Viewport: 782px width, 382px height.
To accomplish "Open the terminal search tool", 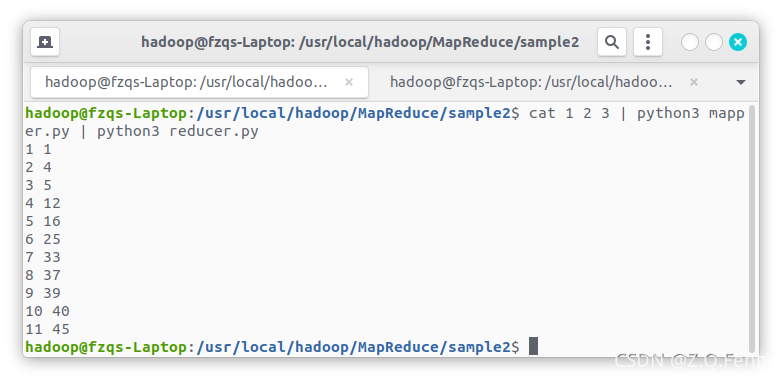I will click(x=612, y=42).
